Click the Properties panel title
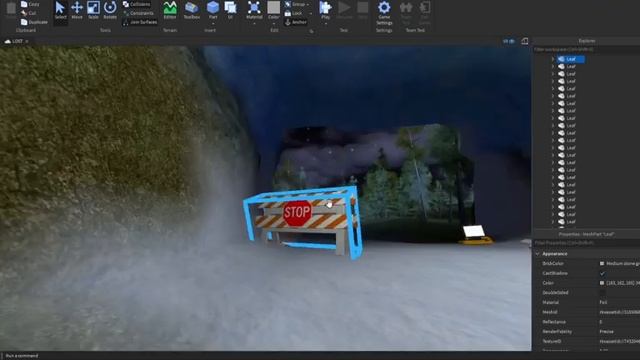This screenshot has height=360, width=640. pyautogui.click(x=587, y=234)
